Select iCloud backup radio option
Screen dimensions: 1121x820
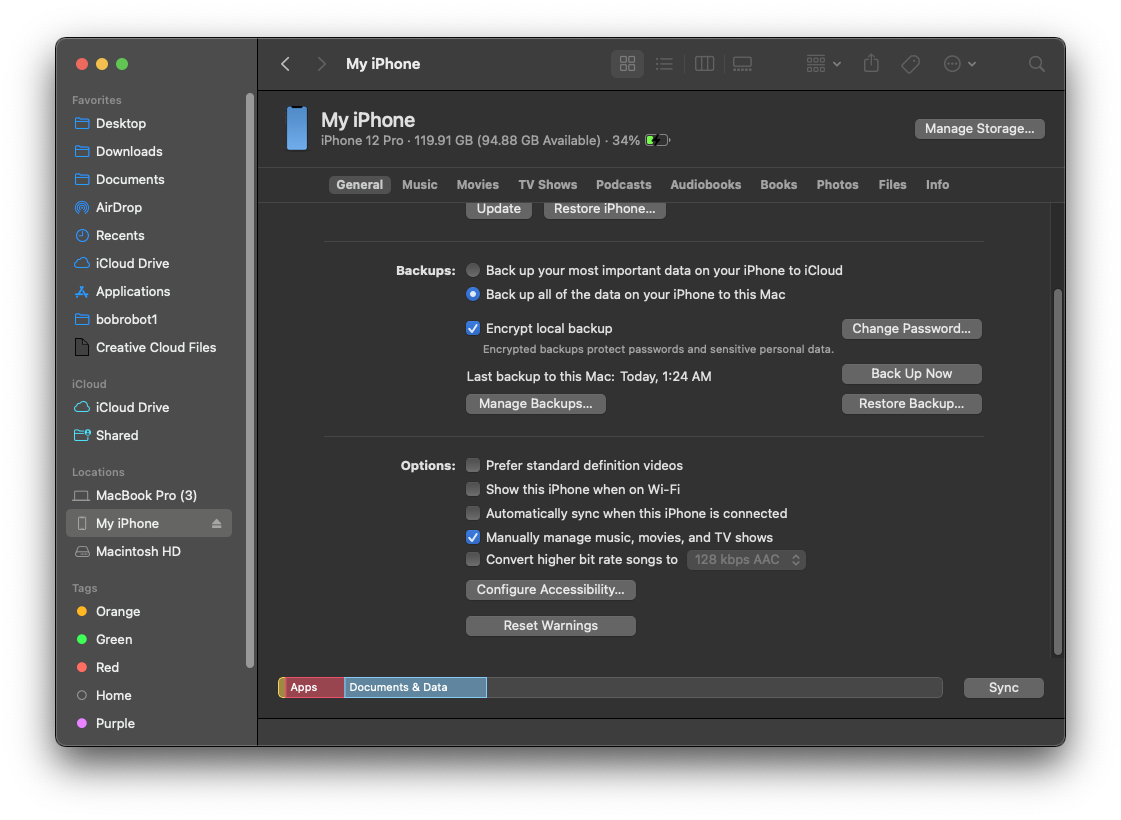click(x=474, y=271)
